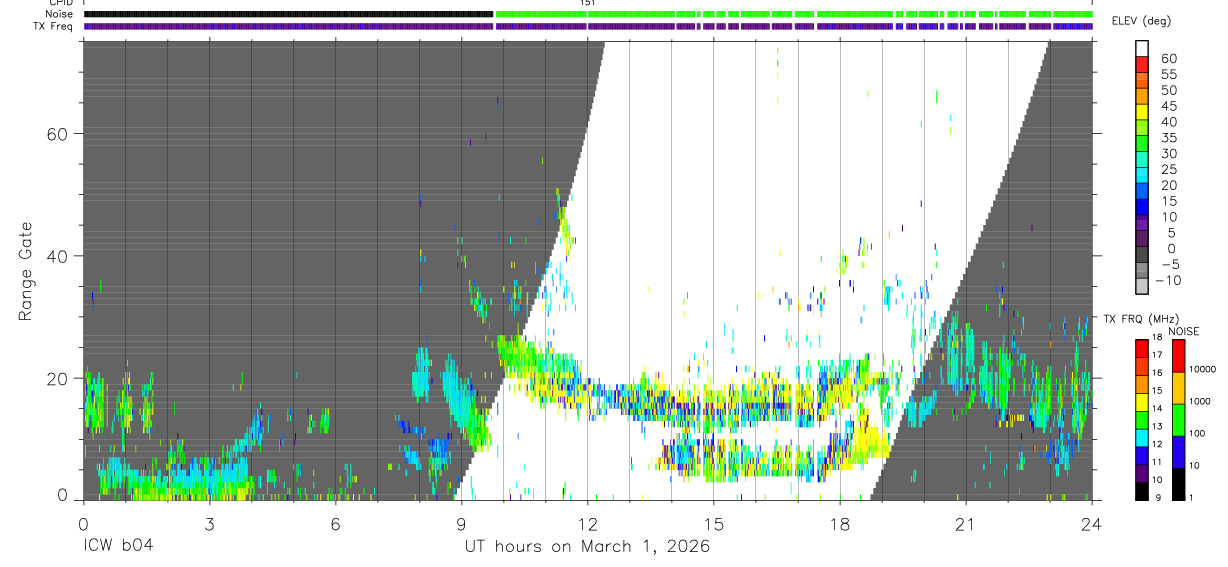Click the '9' tick label on UT hours axis
The width and height of the screenshot is (1228, 567).
click(461, 524)
